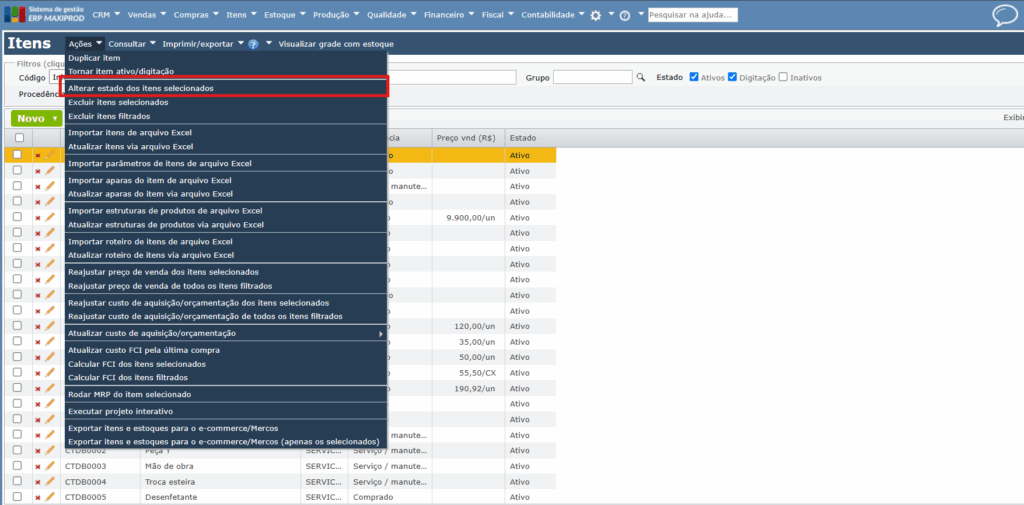Delete item CTDB0003 with red X
The height and width of the screenshot is (505, 1024).
coord(38,467)
